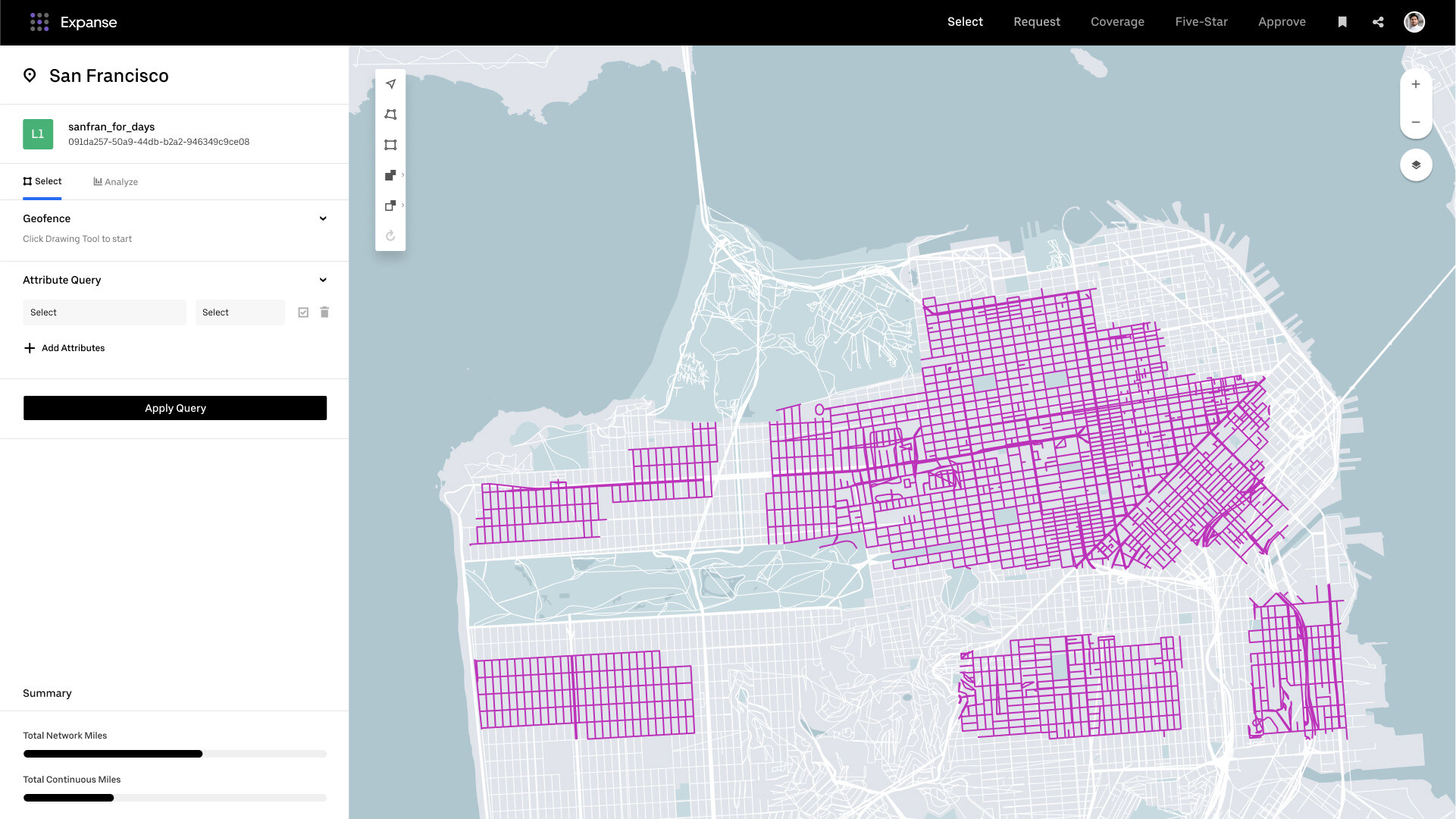Viewport: 1456px width, 819px height.
Task: Click the redo arrow in map toolbar
Action: 390,236
